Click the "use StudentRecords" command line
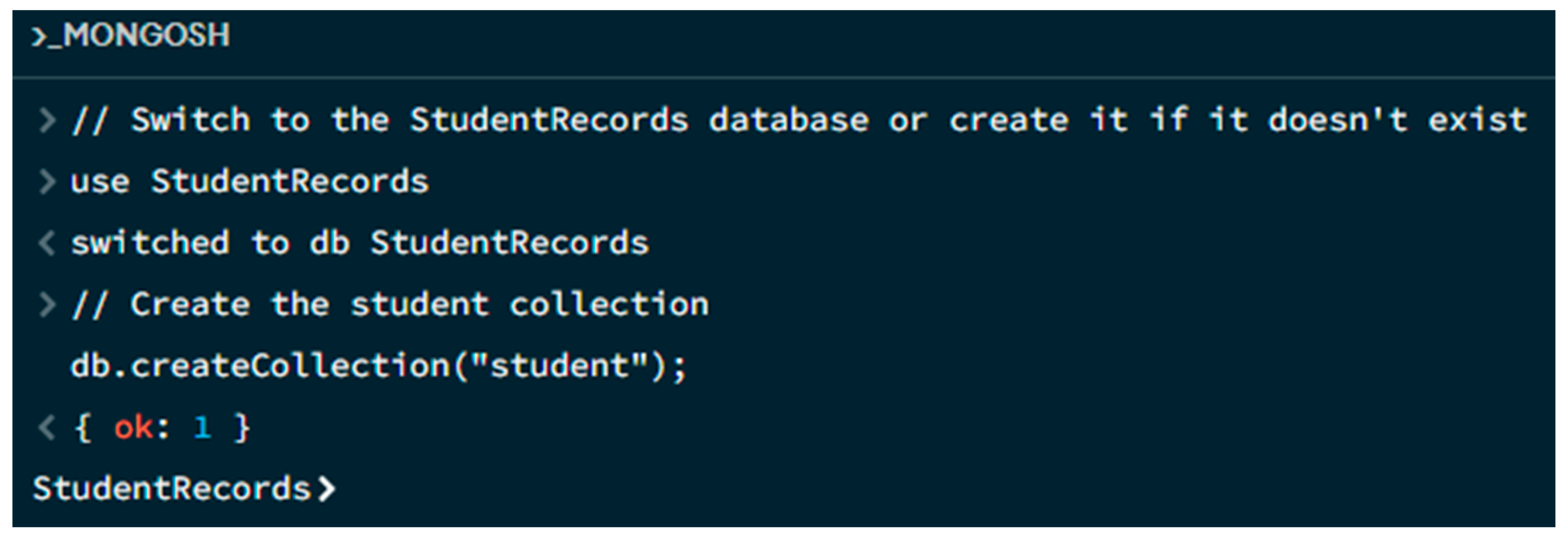 tap(250, 182)
